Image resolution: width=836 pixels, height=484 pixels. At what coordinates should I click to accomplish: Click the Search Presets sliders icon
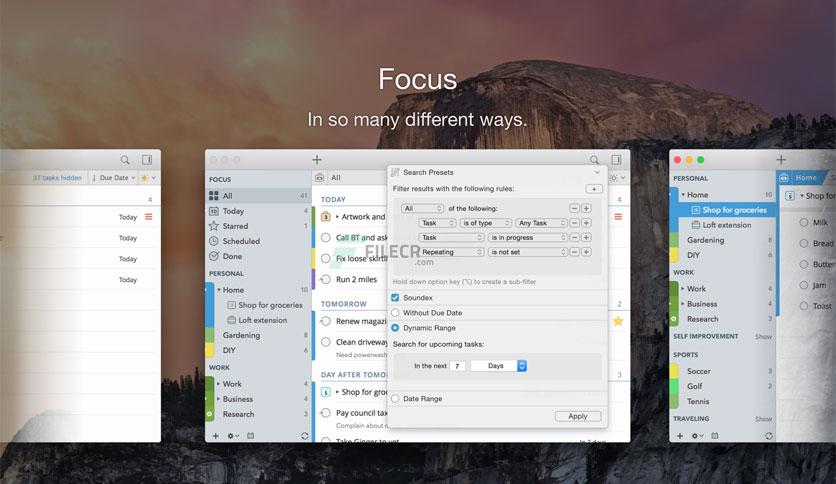pyautogui.click(x=395, y=172)
